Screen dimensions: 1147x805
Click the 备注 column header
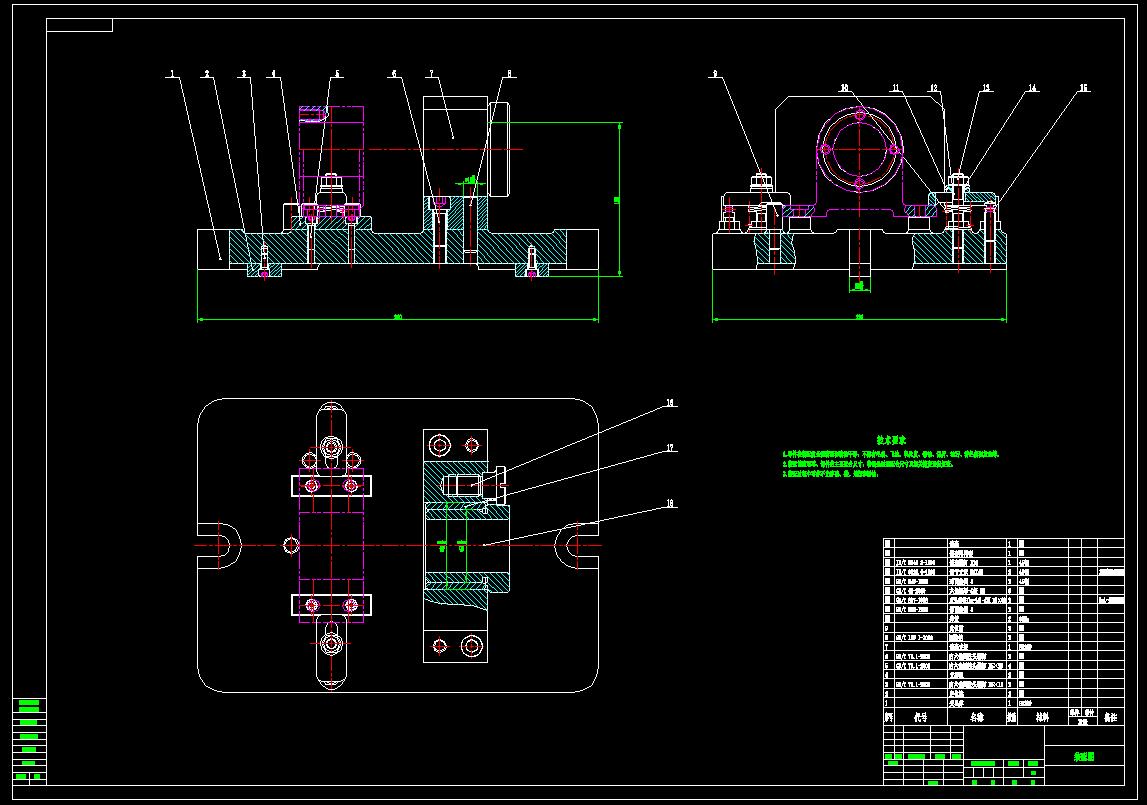(1110, 717)
